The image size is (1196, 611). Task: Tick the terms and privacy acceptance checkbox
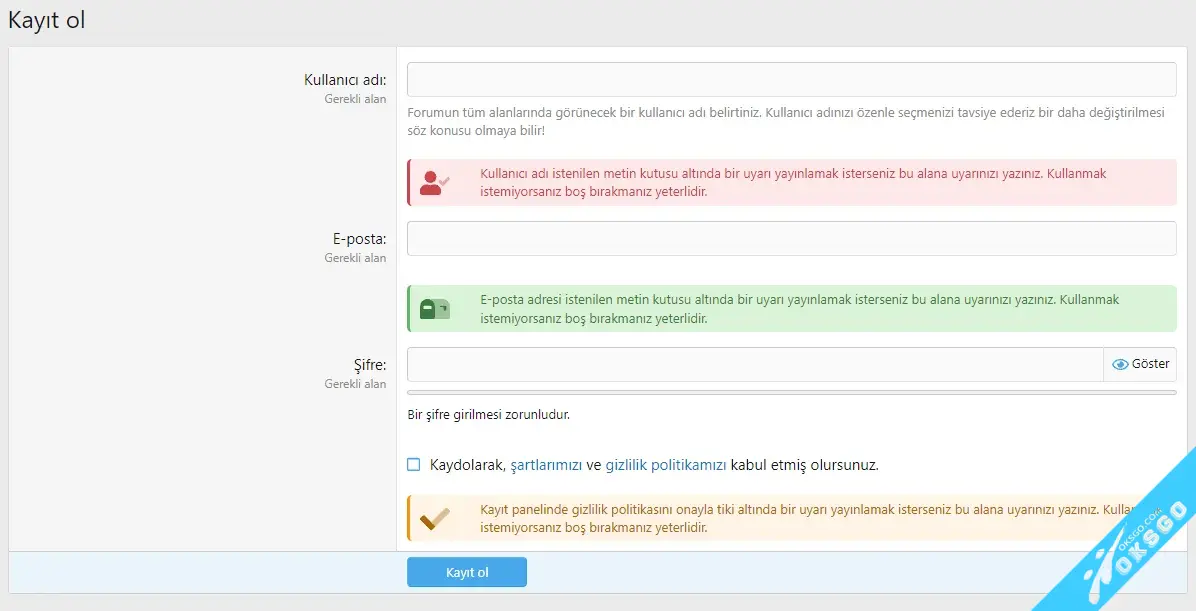click(414, 465)
